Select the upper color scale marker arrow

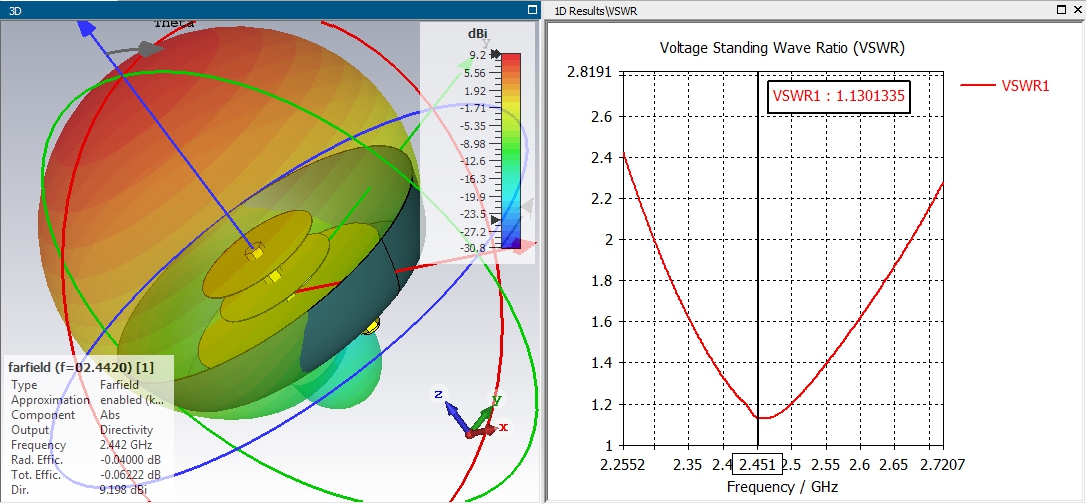(495, 54)
